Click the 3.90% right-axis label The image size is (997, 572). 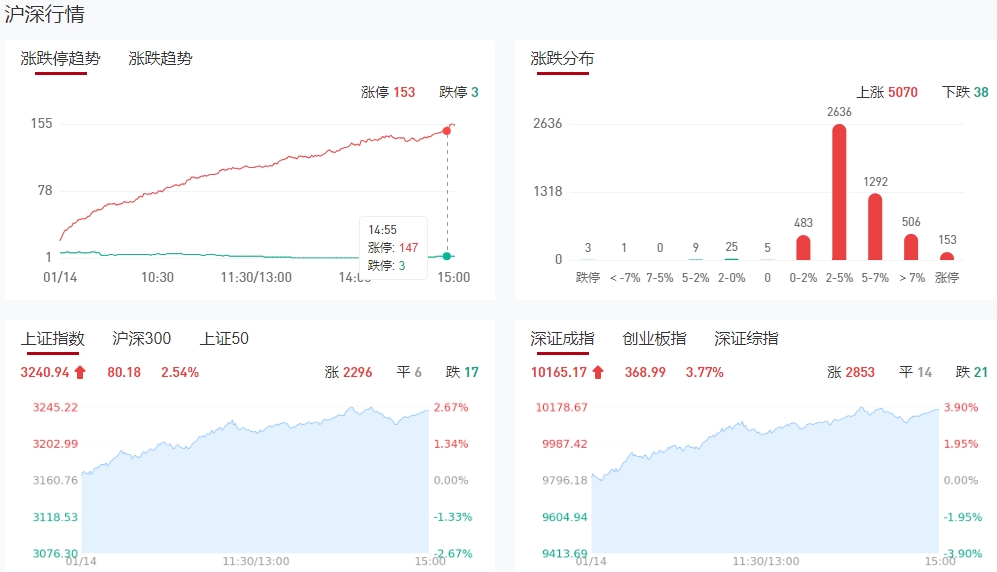point(961,407)
